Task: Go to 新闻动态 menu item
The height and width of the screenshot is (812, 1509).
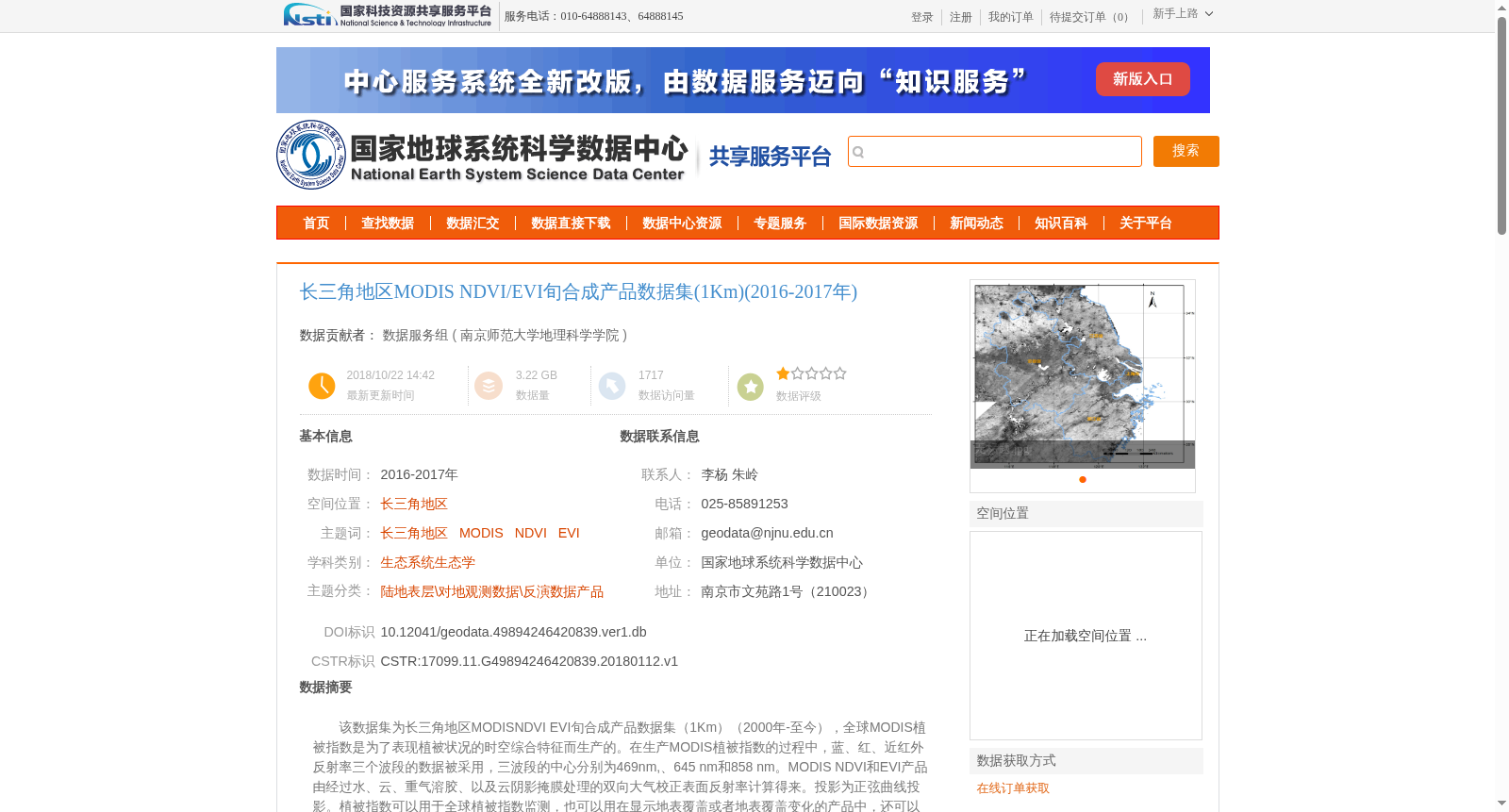Action: click(976, 223)
